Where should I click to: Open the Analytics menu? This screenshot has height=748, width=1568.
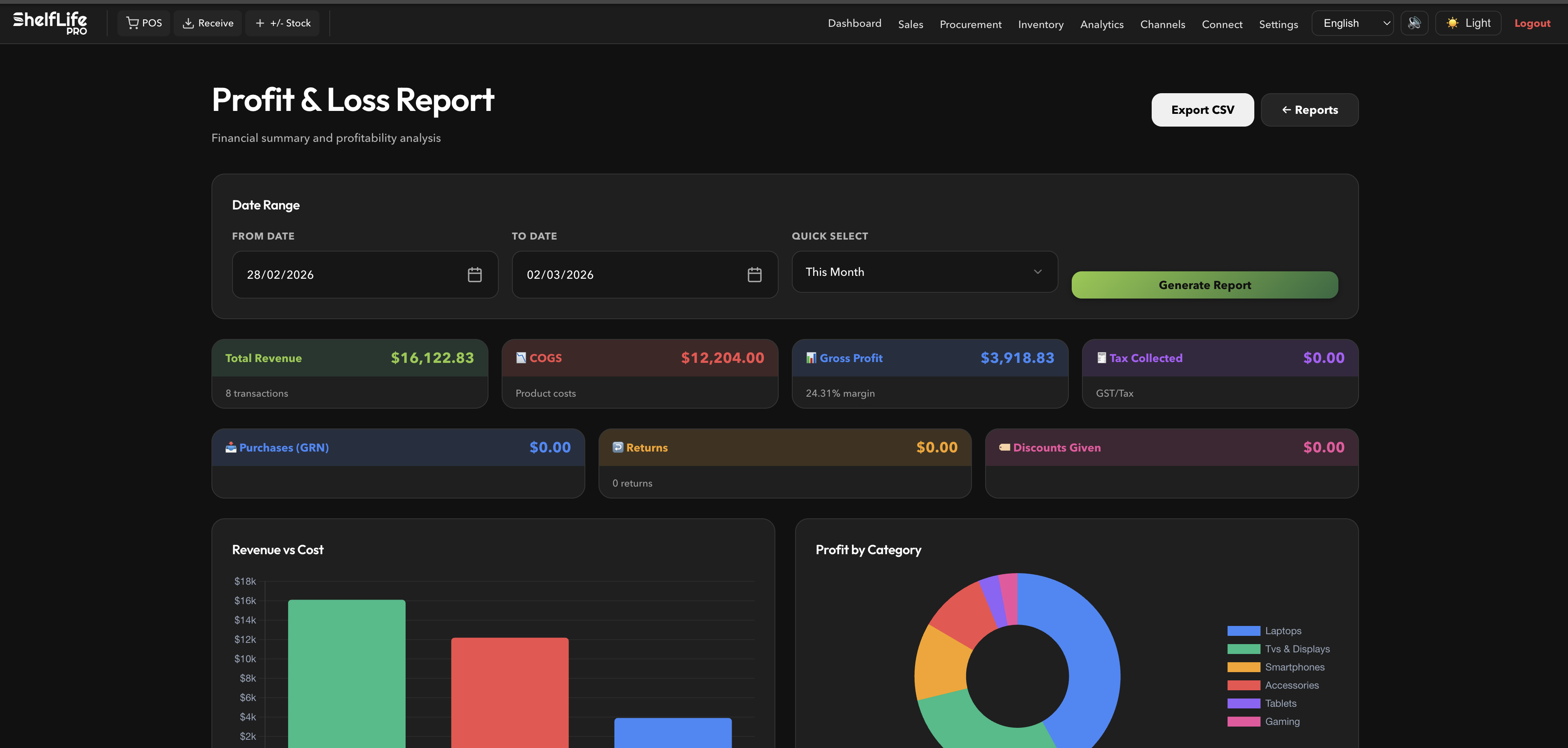1102,24
